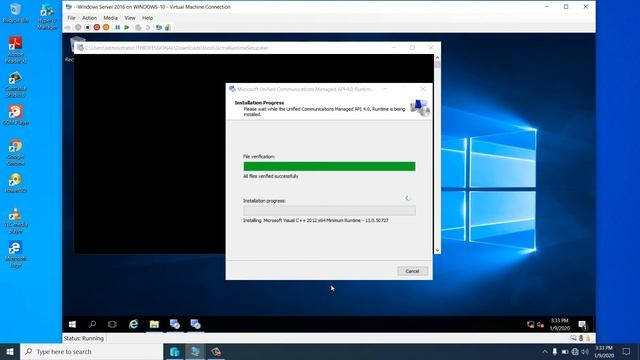
Task: Click the console window scroll up arrow
Action: click(x=437, y=58)
